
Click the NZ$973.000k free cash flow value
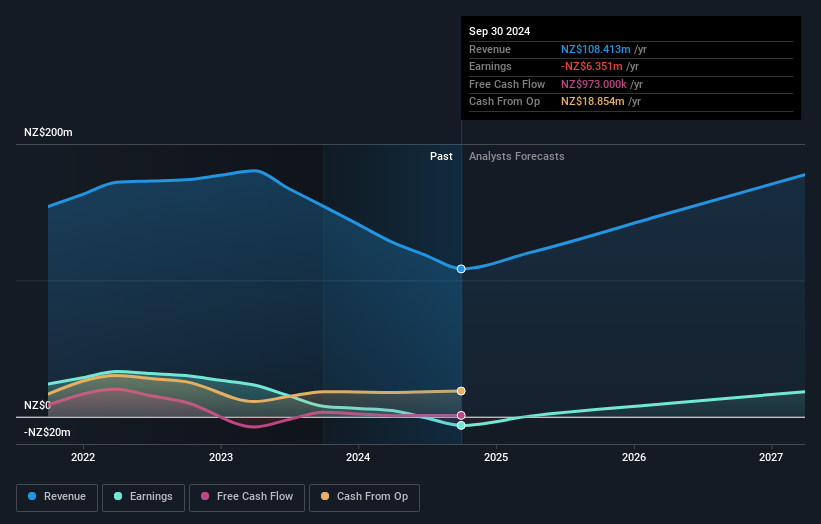click(x=594, y=84)
